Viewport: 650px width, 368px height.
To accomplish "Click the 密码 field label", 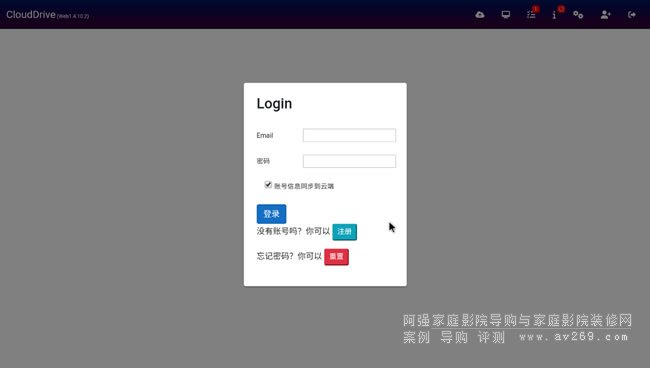I will pos(263,161).
